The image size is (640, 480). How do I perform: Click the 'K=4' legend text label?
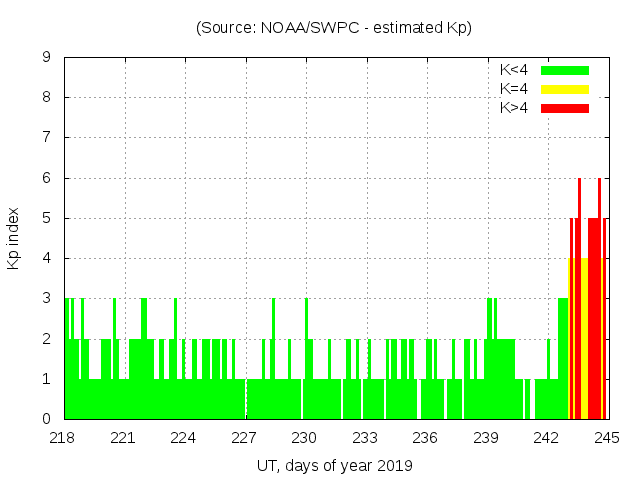click(x=514, y=89)
